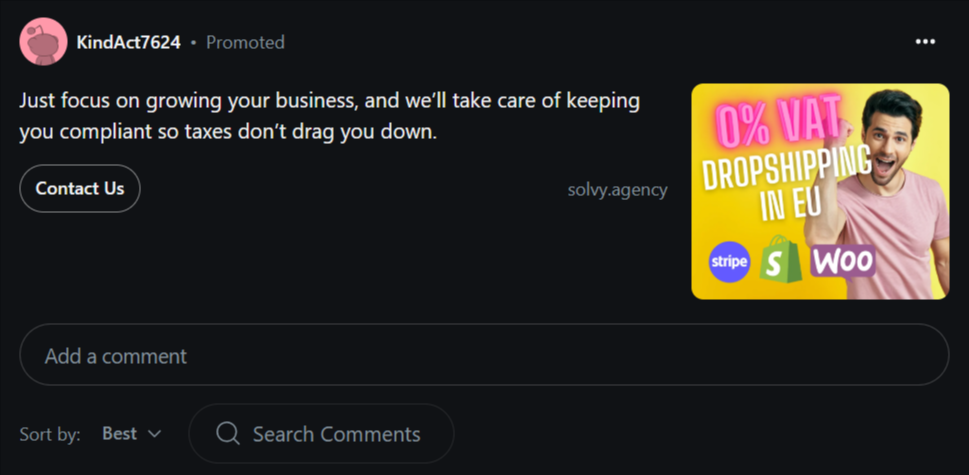Open the three-dots post options menu
This screenshot has height=475, width=969.
pos(925,42)
